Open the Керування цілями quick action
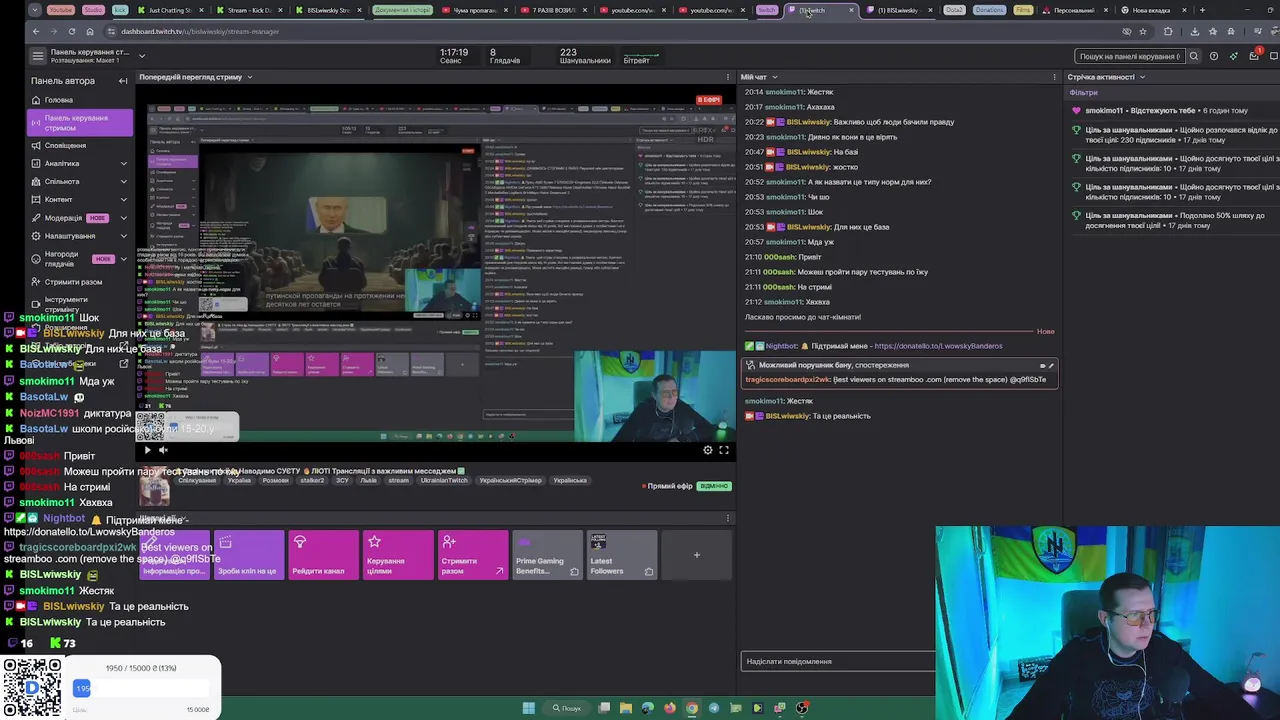1280x720 pixels. (x=398, y=555)
